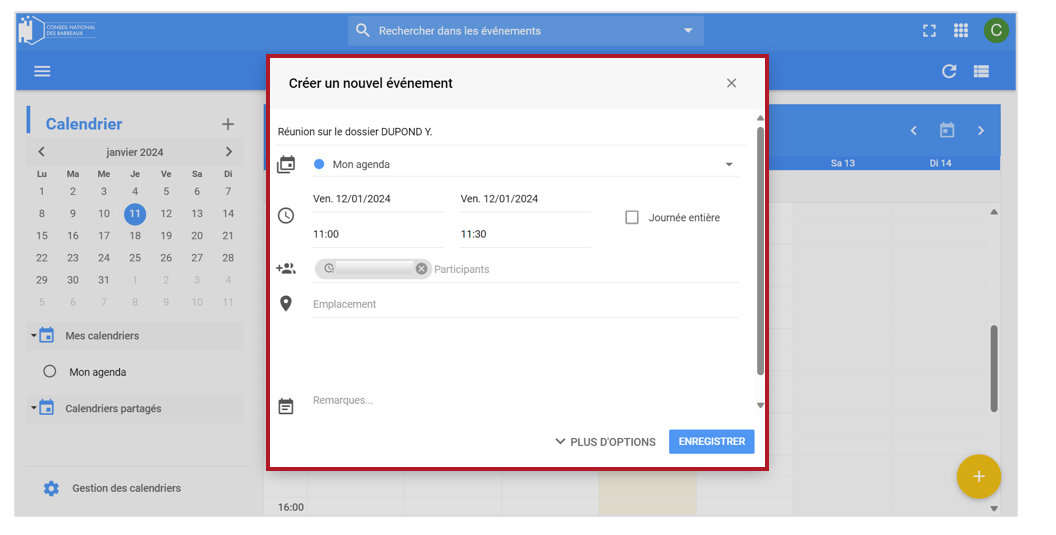1056x535 pixels.
Task: Open the apps grid icon
Action: [961, 30]
